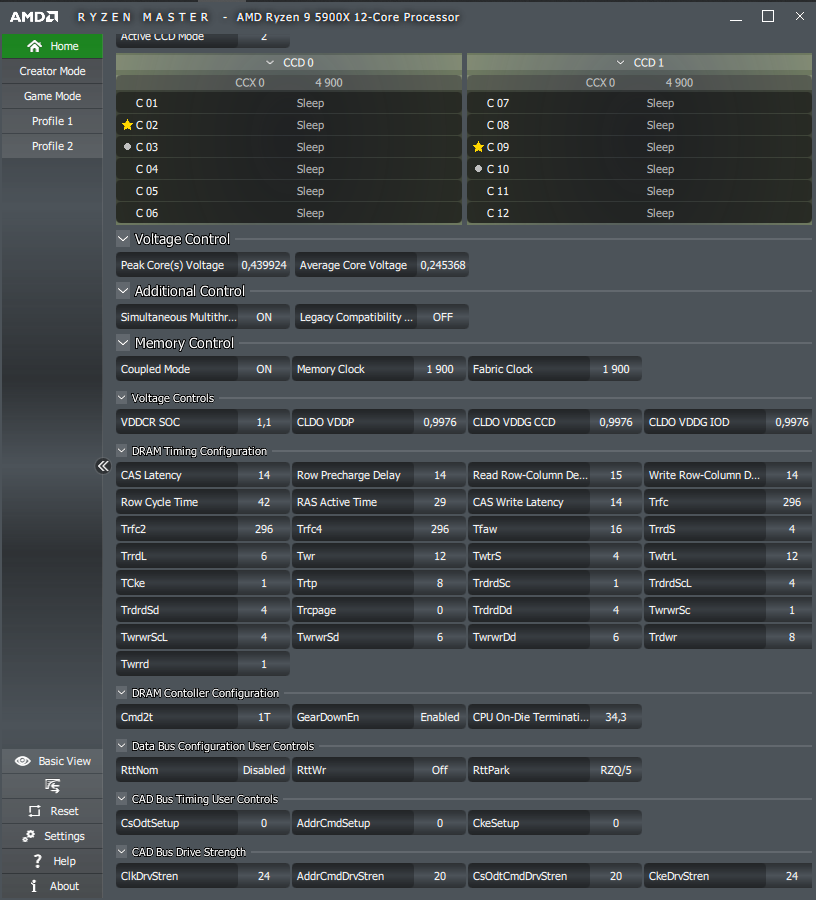Click the icon below Basic View
Screen dimensions: 816x900
tap(52, 786)
